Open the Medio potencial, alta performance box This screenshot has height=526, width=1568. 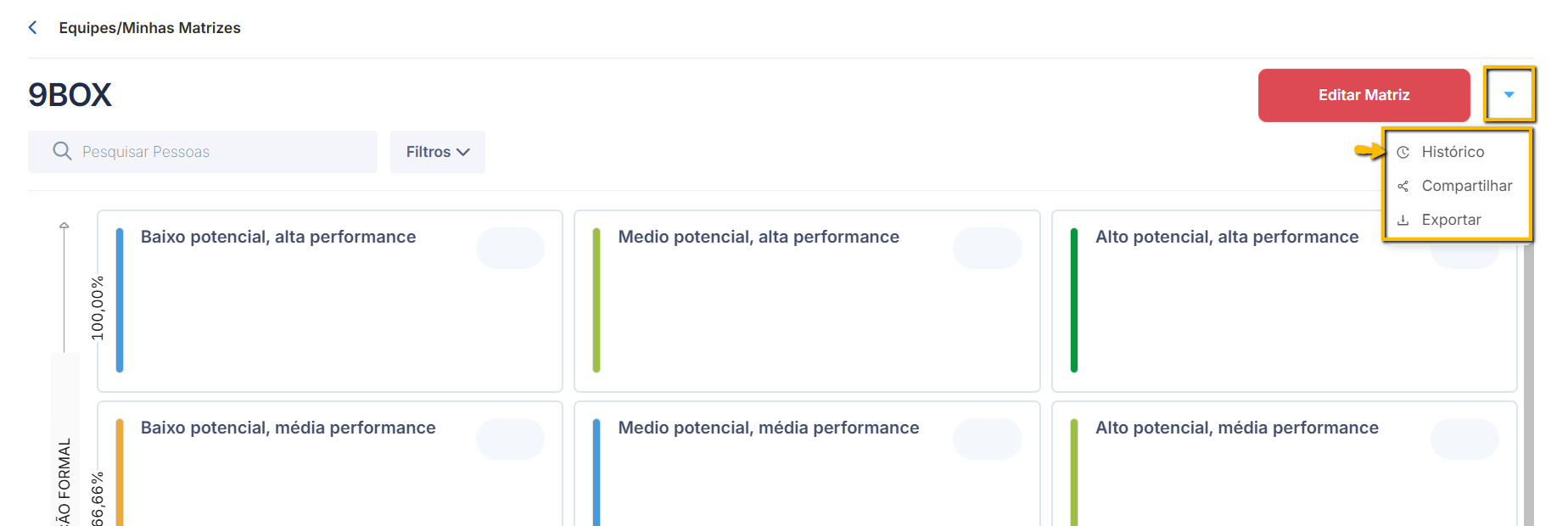click(807, 301)
